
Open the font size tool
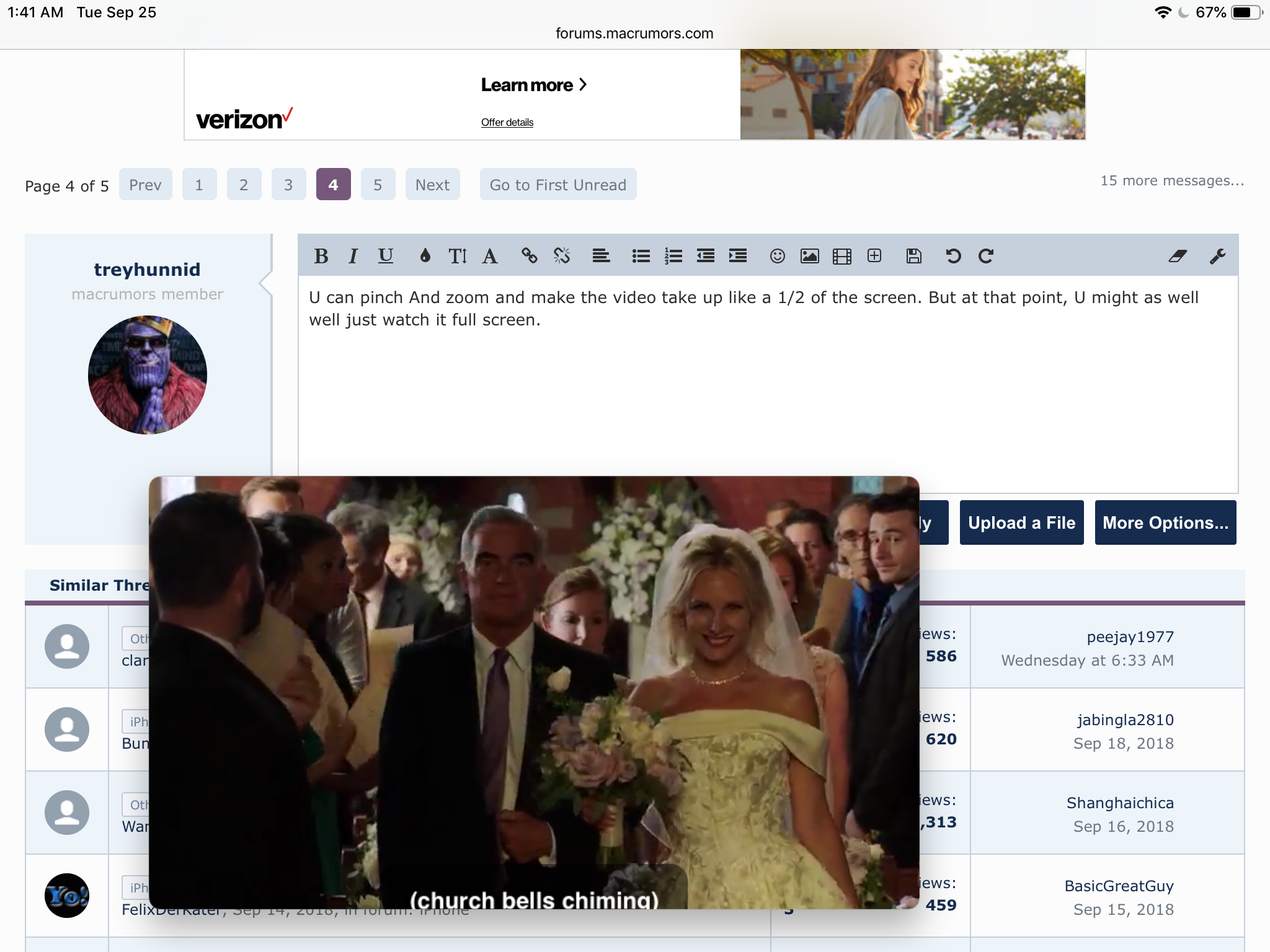tap(458, 256)
